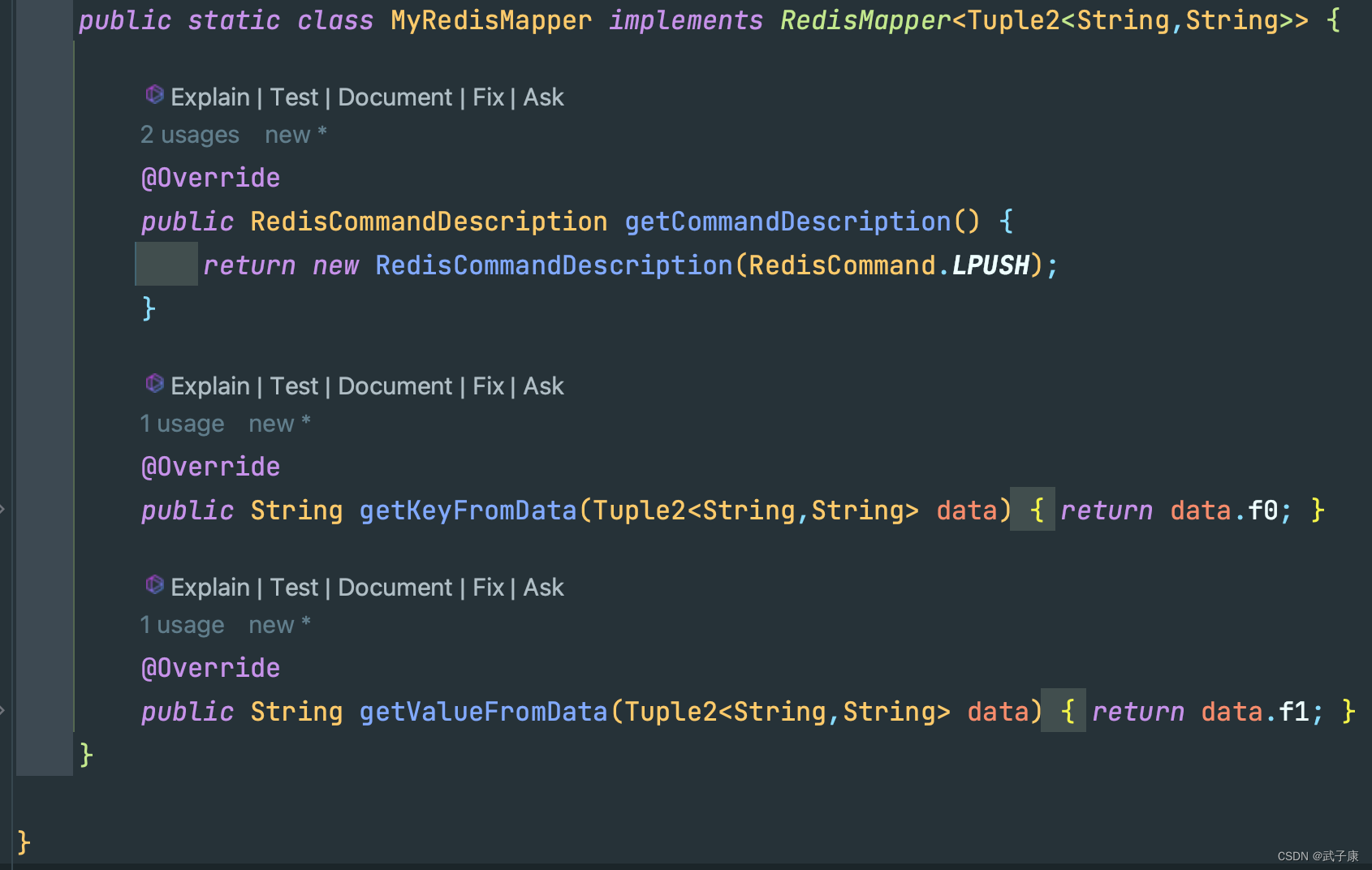Viewport: 1372px width, 870px height.
Task: Click @Override above getCommandDescription
Action: 210,178
